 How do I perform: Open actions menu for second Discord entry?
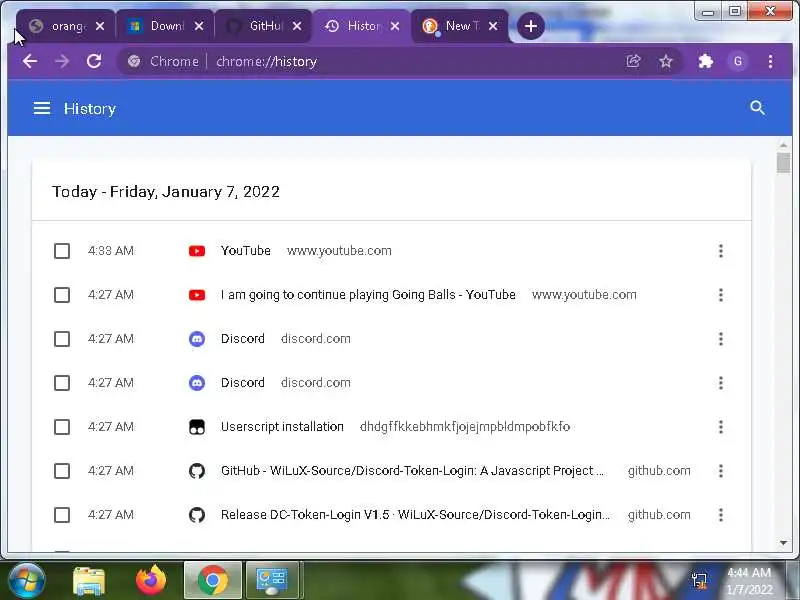pyautogui.click(x=720, y=383)
